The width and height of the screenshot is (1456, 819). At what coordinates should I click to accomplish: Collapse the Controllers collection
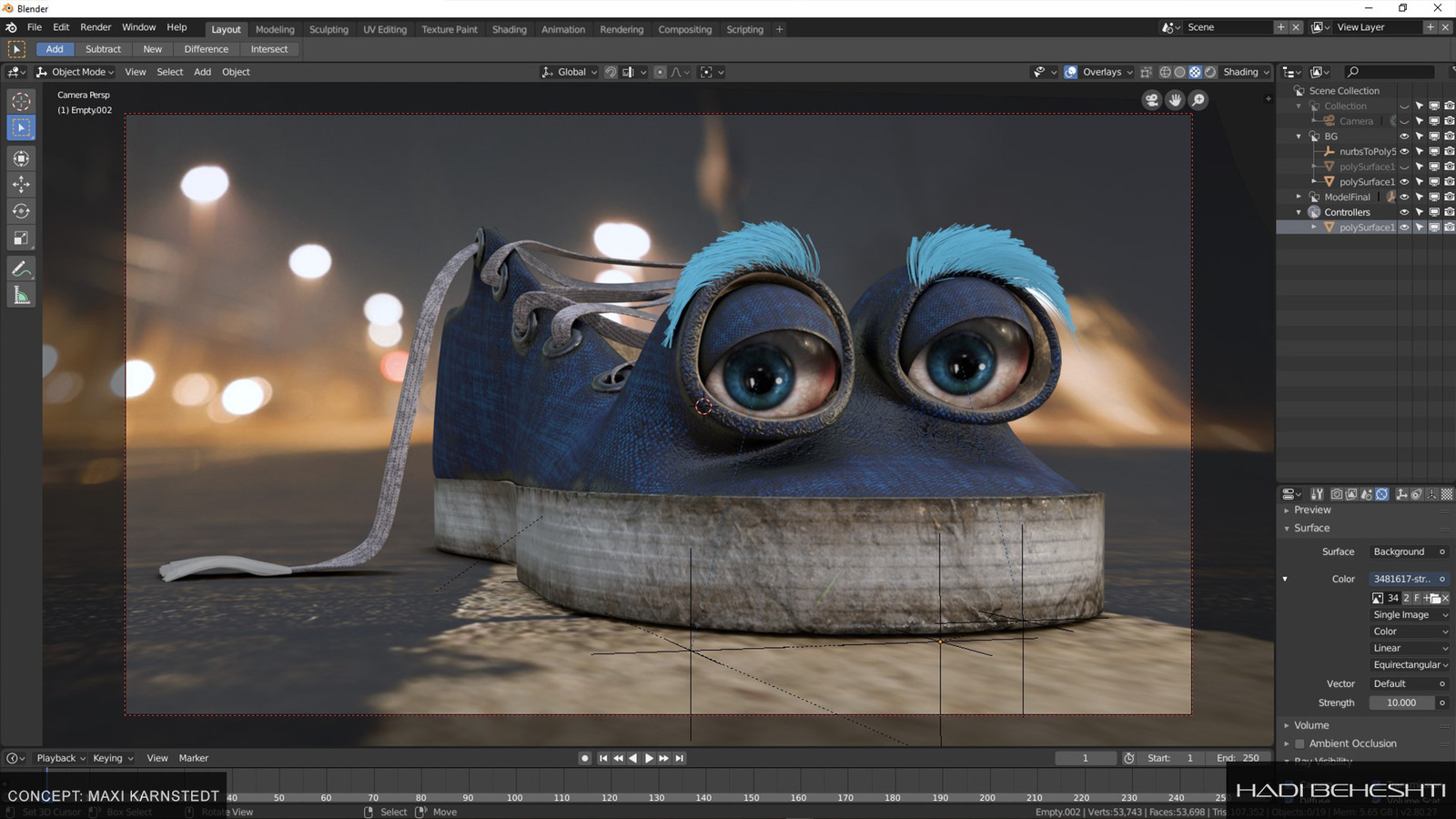pyautogui.click(x=1299, y=212)
